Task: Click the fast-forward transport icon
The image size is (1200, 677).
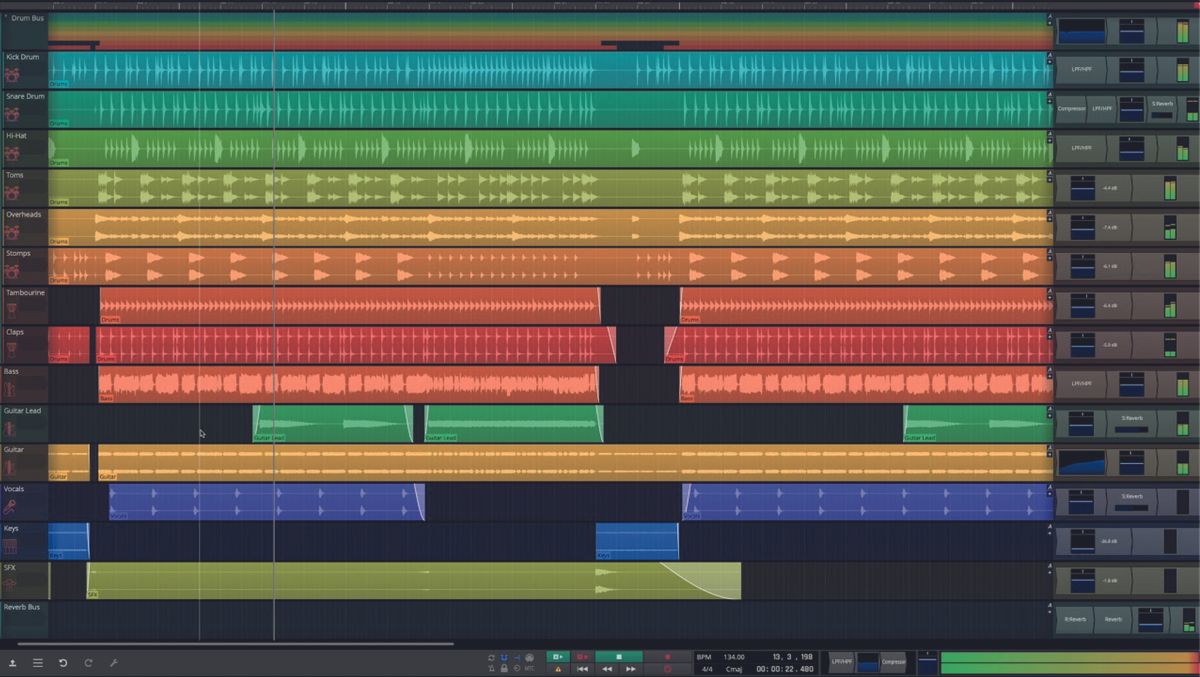Action: point(630,668)
